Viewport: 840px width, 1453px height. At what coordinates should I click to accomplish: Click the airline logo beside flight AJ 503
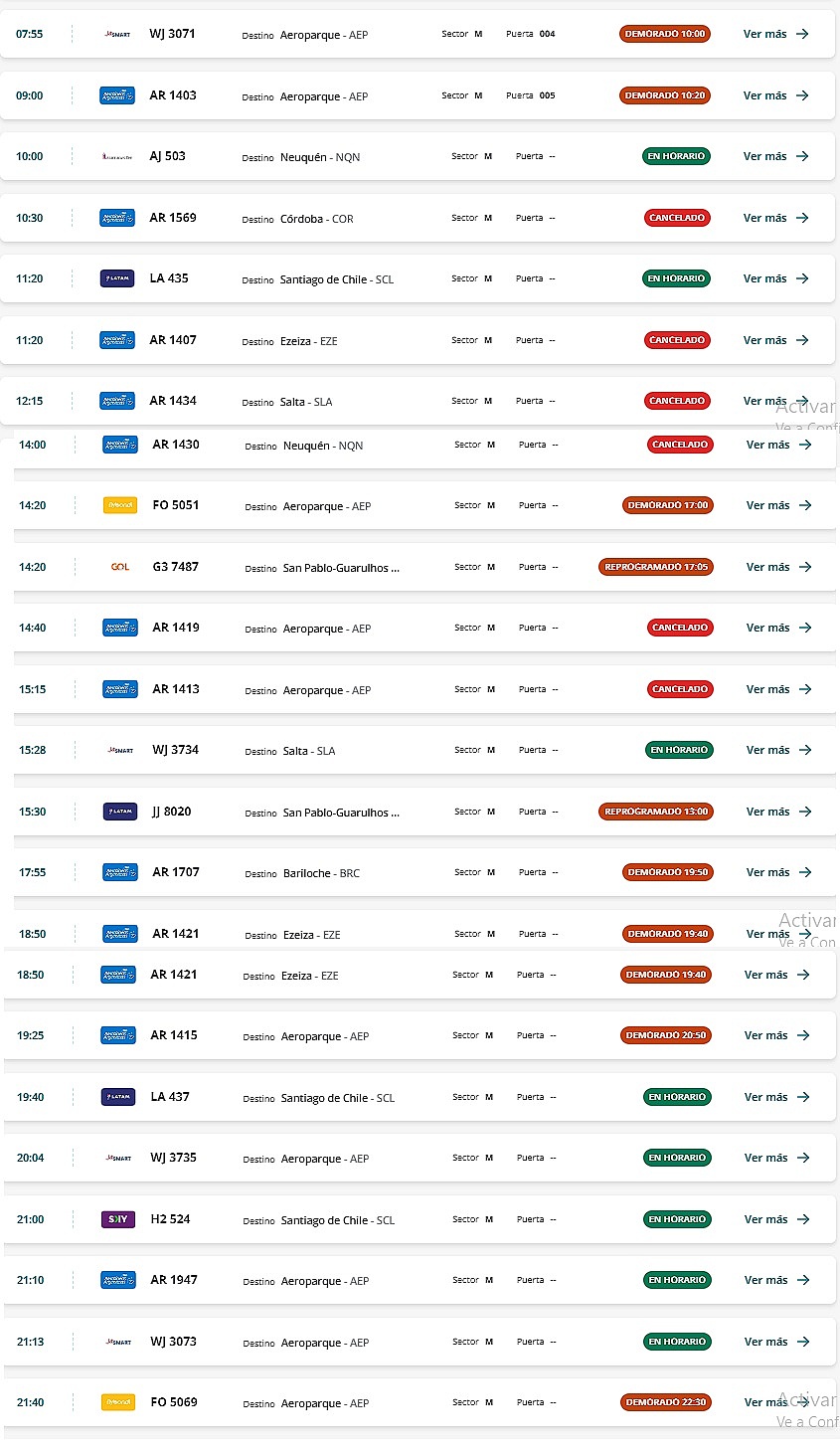117,157
